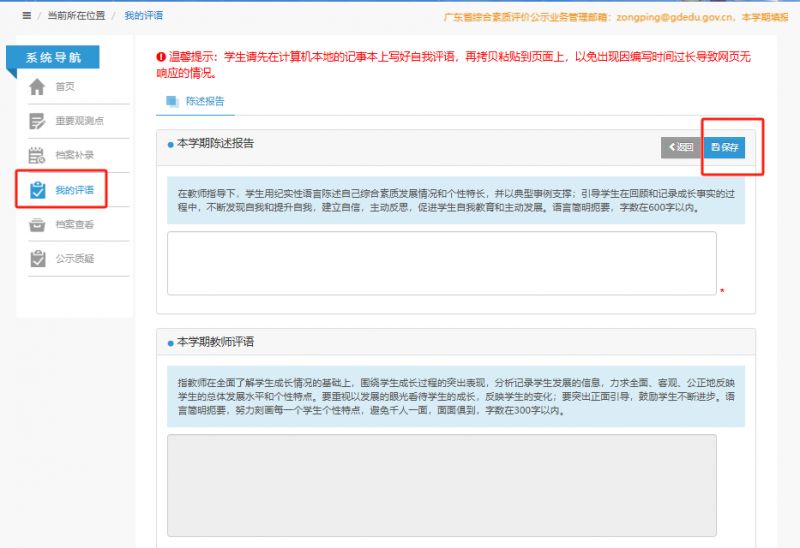800x548 pixels.
Task: Click into the 本学期陈述报告 text box
Action: coord(442,263)
